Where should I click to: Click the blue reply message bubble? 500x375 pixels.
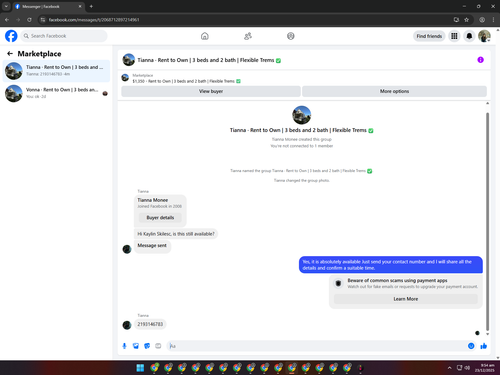pos(391,265)
